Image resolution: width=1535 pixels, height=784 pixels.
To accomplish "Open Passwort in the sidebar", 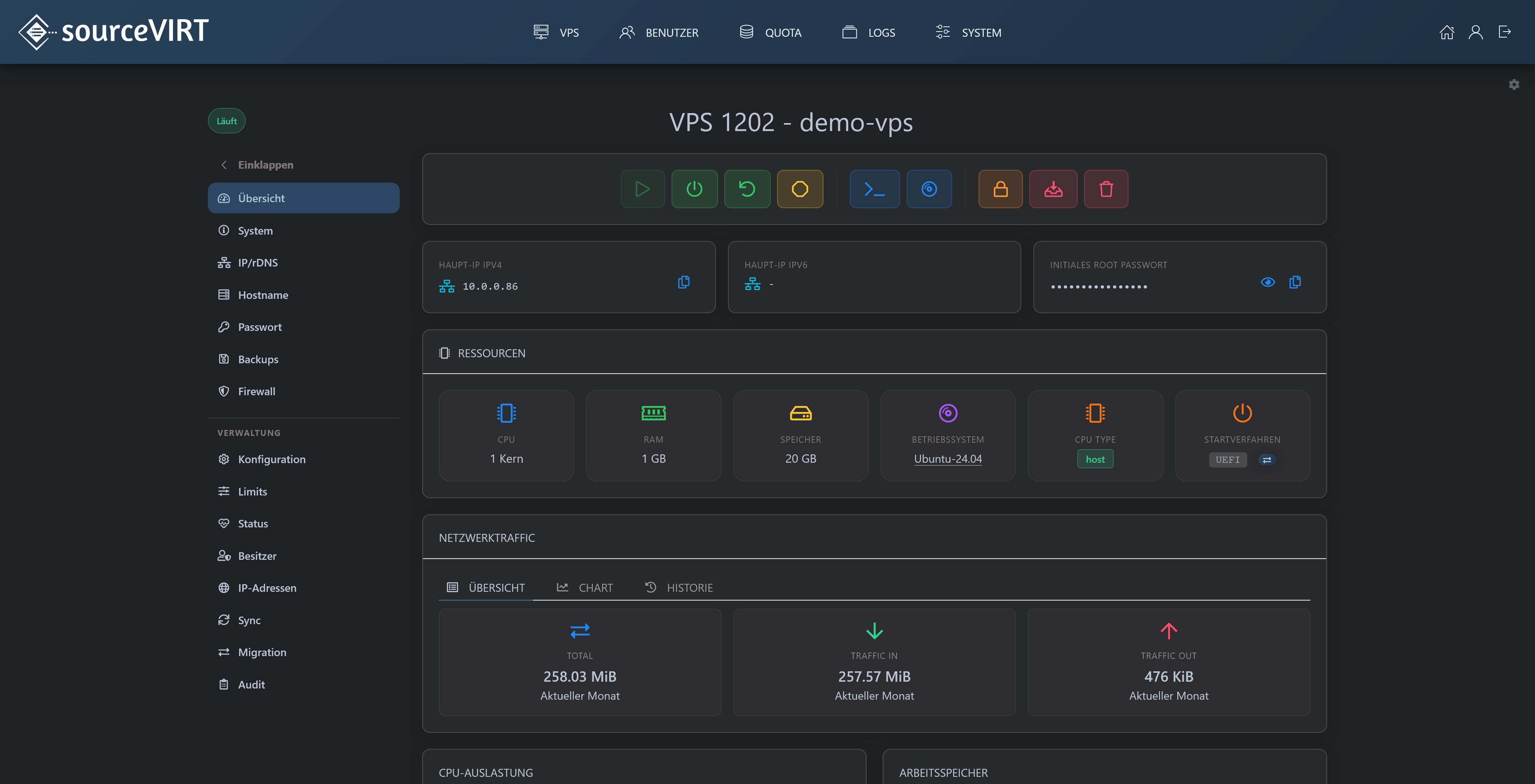I will pyautogui.click(x=303, y=327).
